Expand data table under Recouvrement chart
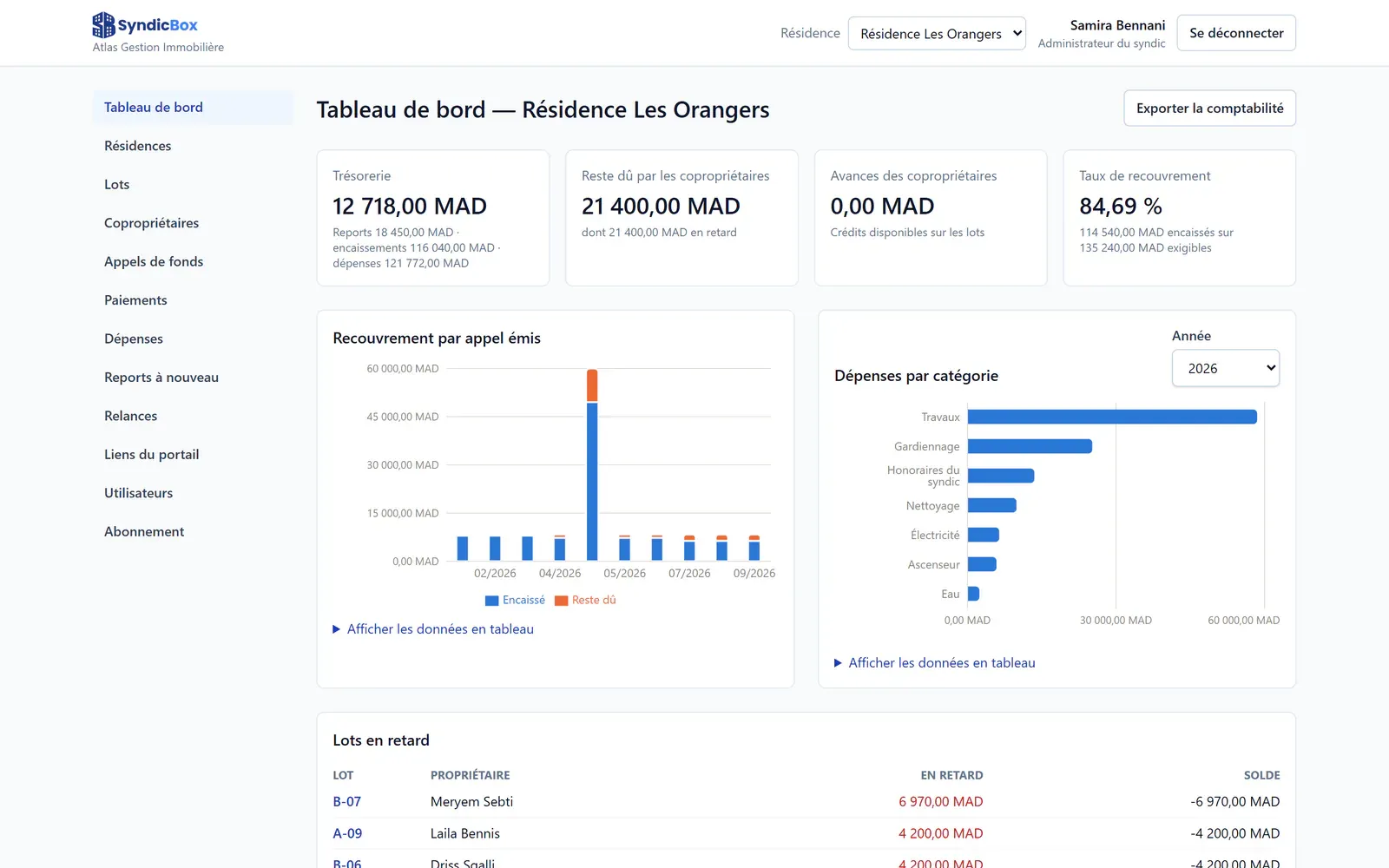The image size is (1389, 868). [x=433, y=629]
